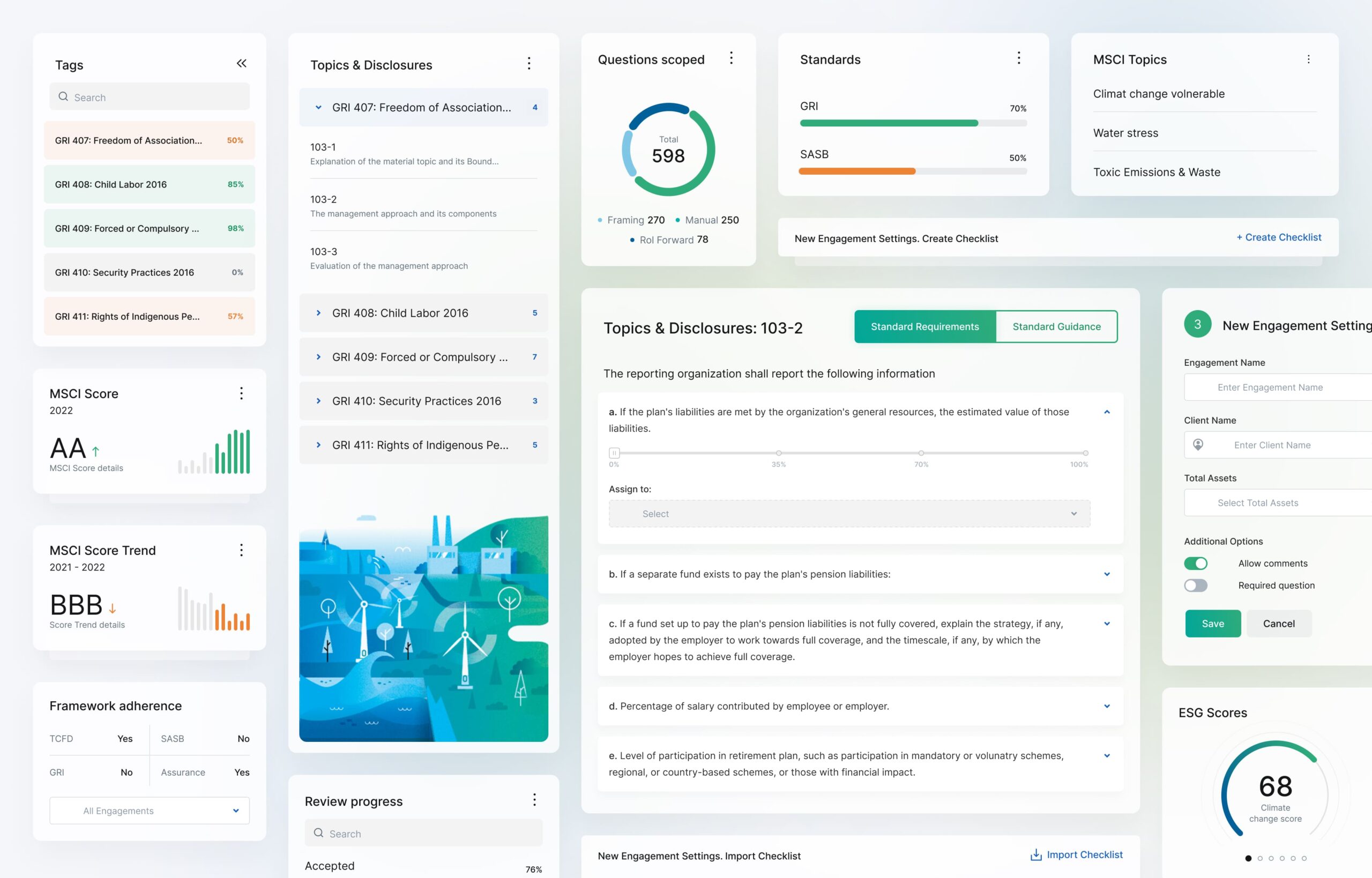1372x878 pixels.
Task: Expand GRI 411: Rights of Indigenous section
Action: click(424, 445)
